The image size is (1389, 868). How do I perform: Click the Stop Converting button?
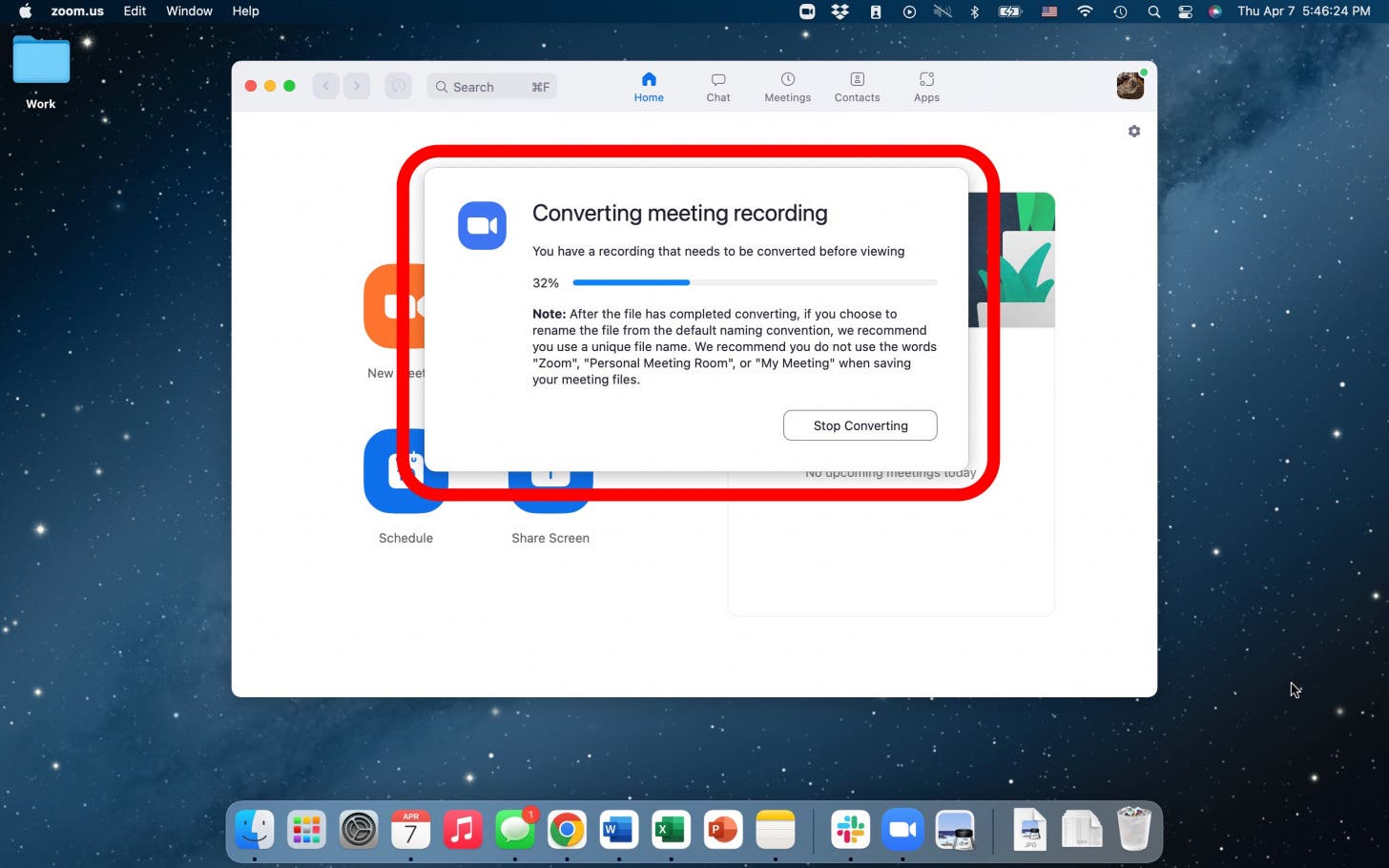coord(860,425)
